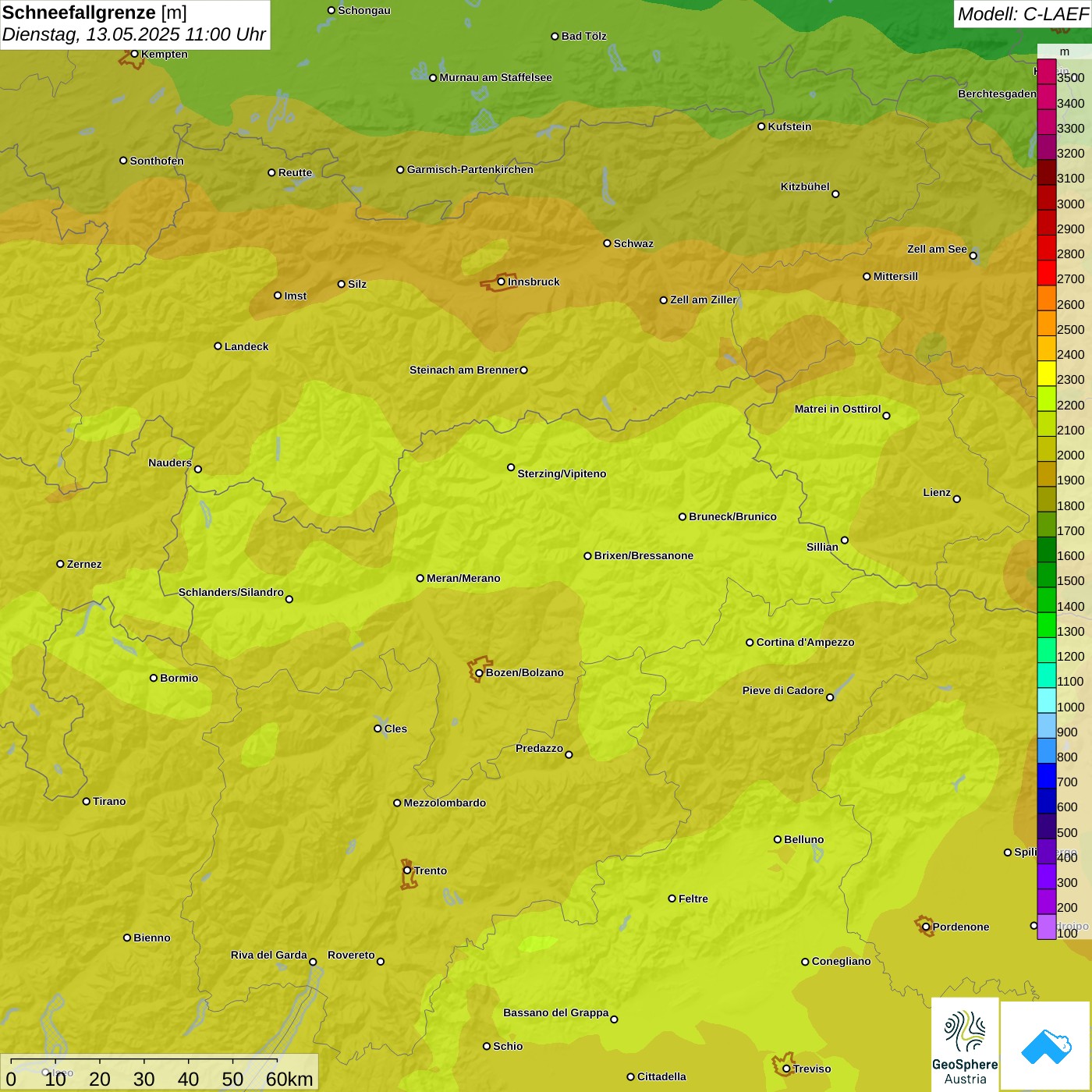
Task: Click the GeoSphere Austria logo
Action: (965, 1045)
